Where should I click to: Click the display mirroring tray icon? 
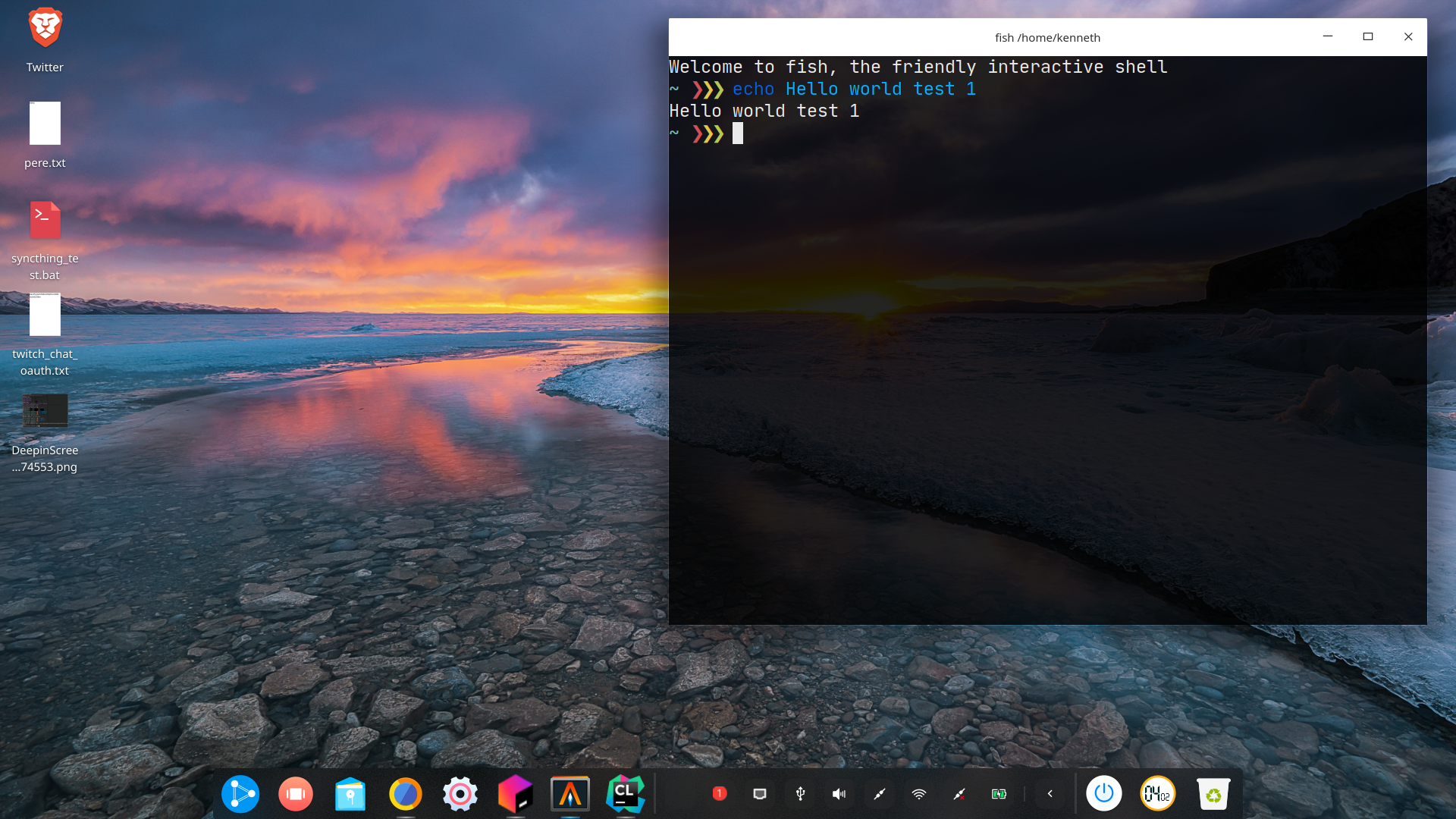(x=759, y=794)
